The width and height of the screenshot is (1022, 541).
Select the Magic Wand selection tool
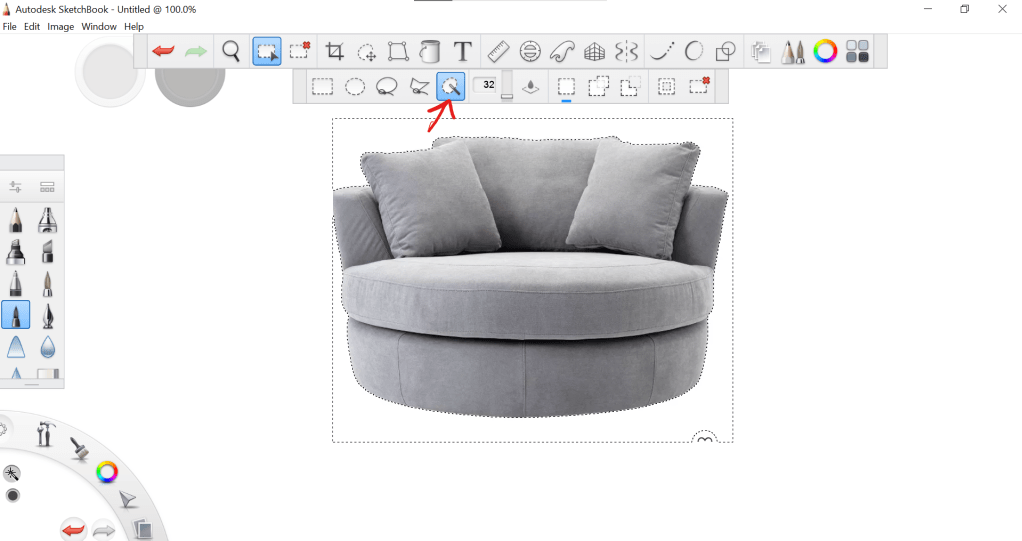451,86
